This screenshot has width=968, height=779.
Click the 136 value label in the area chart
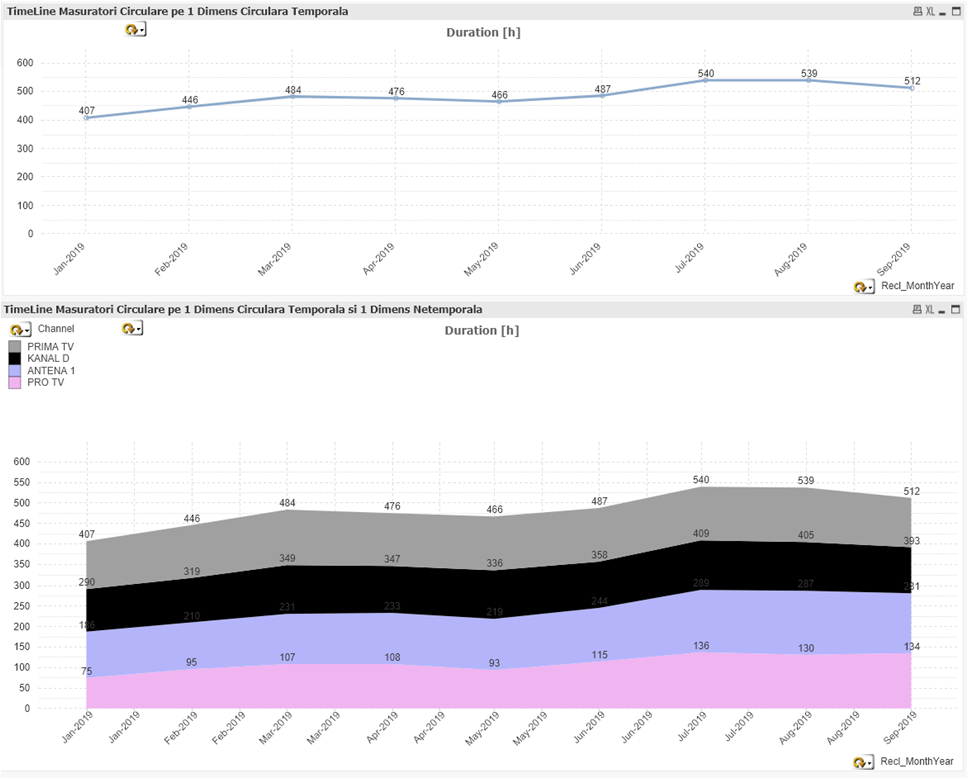(x=701, y=646)
